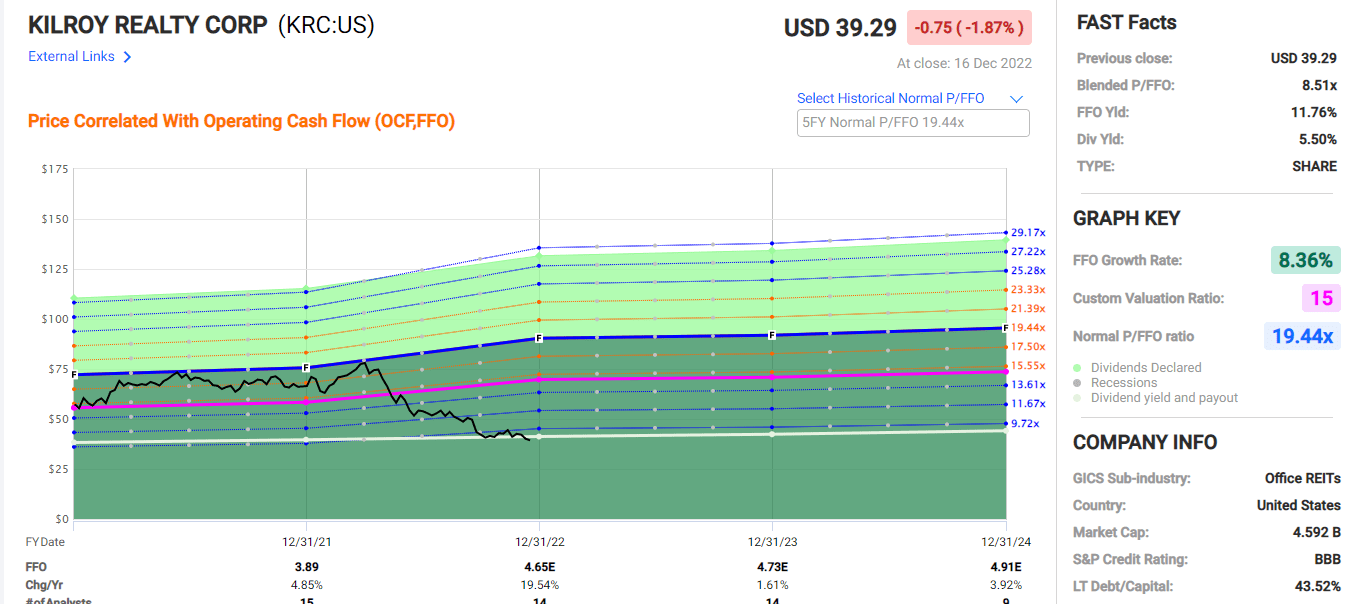This screenshot has height=604, width=1357.
Task: Click the KILROY REALTY CORP title
Action: click(147, 24)
